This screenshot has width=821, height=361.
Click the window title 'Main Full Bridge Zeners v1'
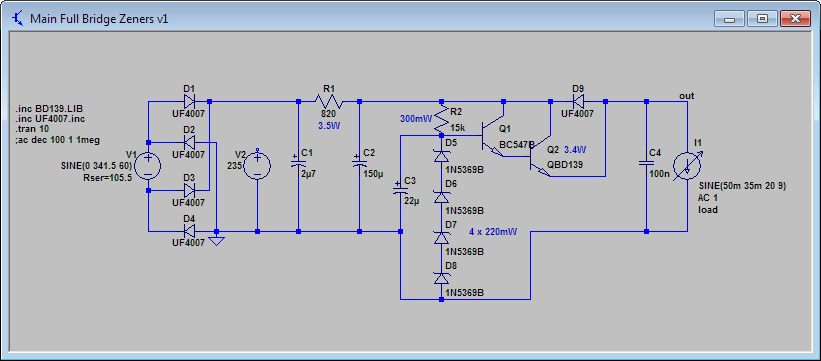[x=99, y=19]
